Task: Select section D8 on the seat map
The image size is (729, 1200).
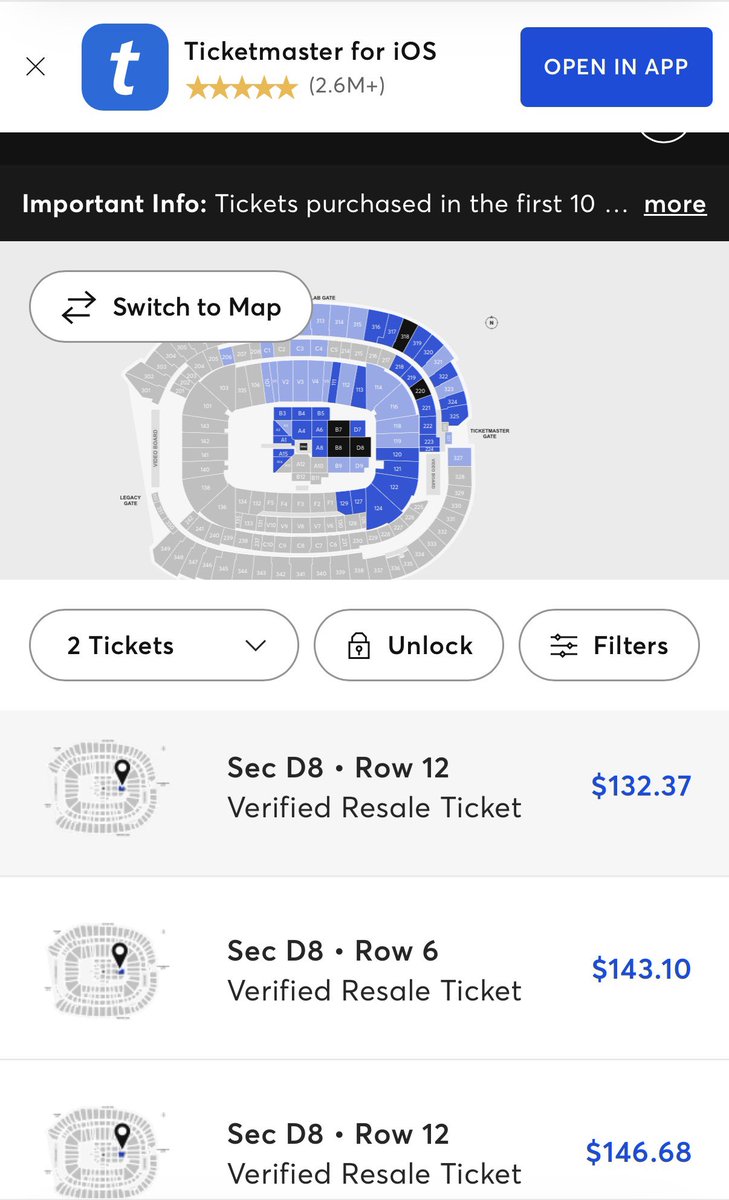Action: [x=360, y=447]
